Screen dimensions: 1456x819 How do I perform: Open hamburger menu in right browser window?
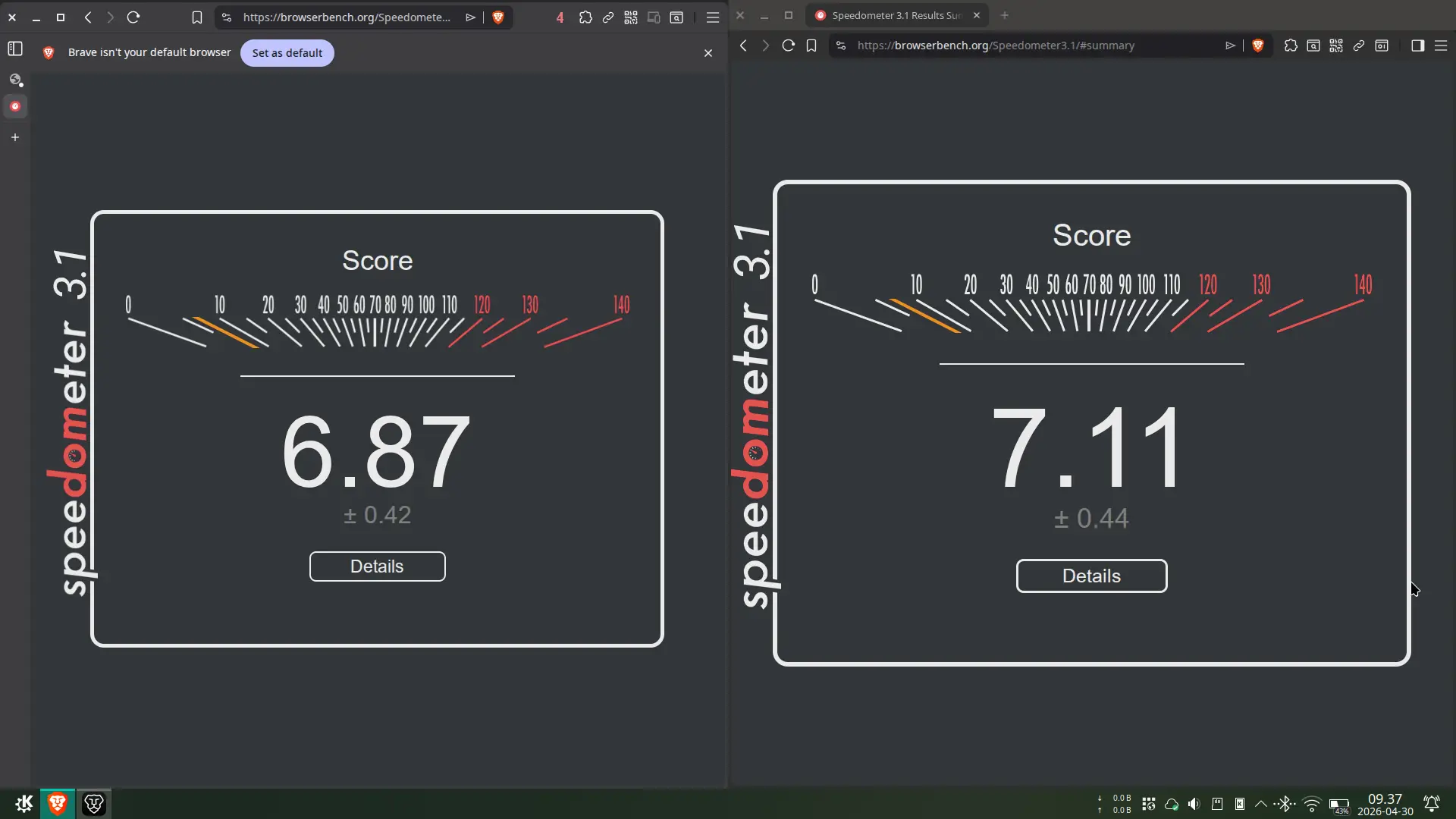pos(1440,45)
